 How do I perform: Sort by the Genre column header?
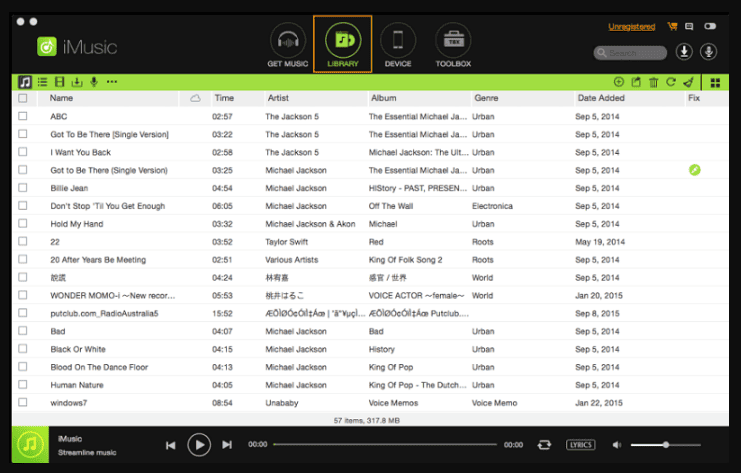486,98
